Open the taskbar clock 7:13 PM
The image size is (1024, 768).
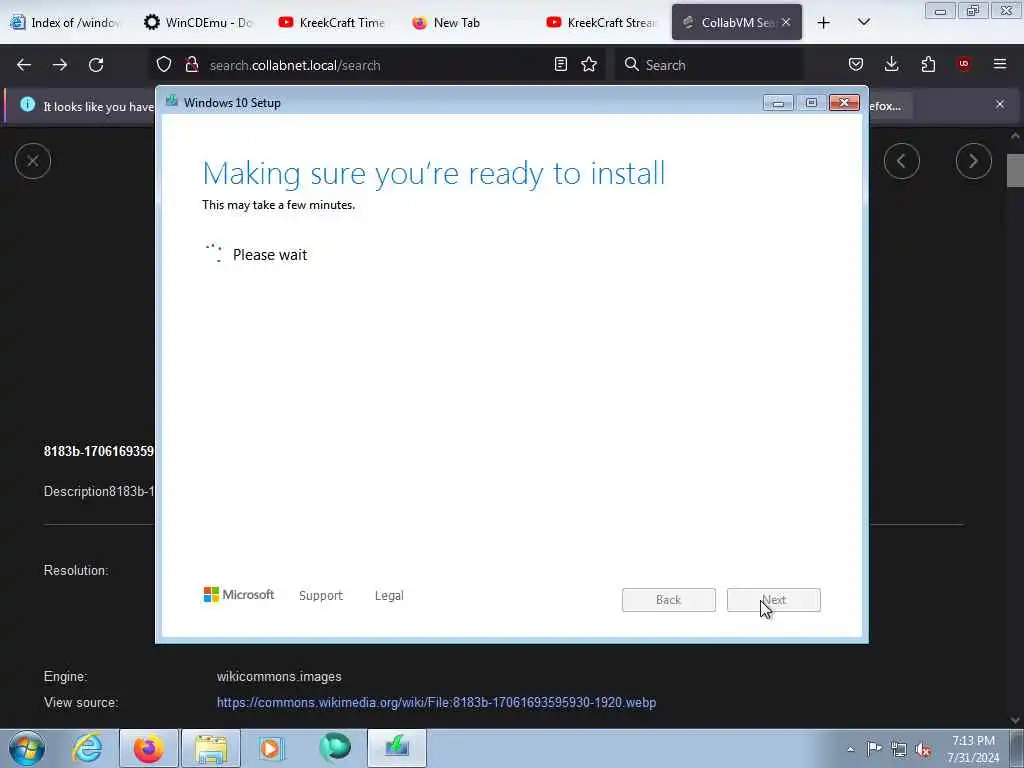[973, 749]
